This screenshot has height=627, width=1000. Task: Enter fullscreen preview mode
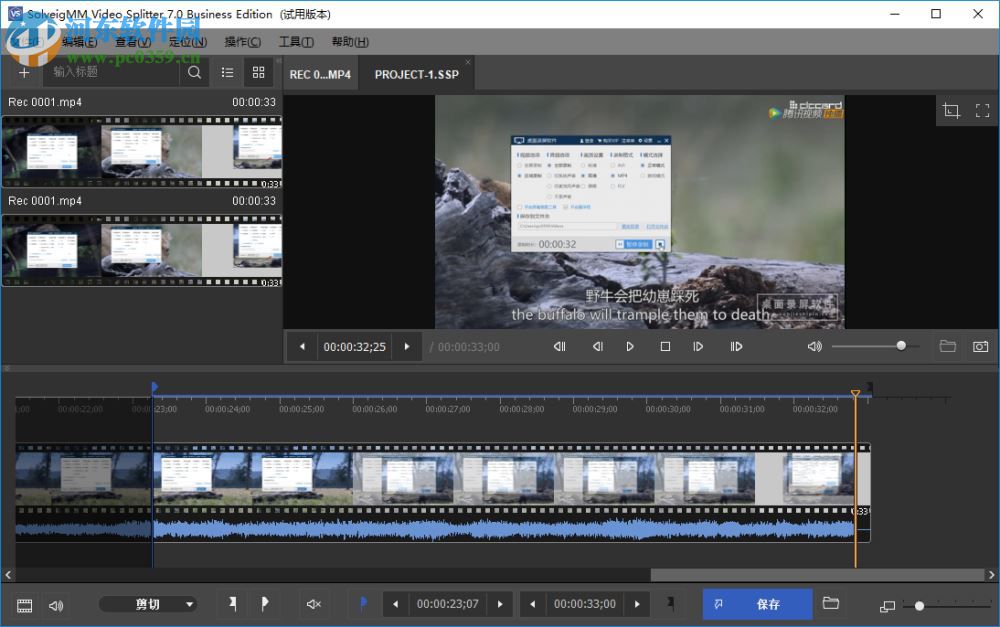click(x=984, y=110)
